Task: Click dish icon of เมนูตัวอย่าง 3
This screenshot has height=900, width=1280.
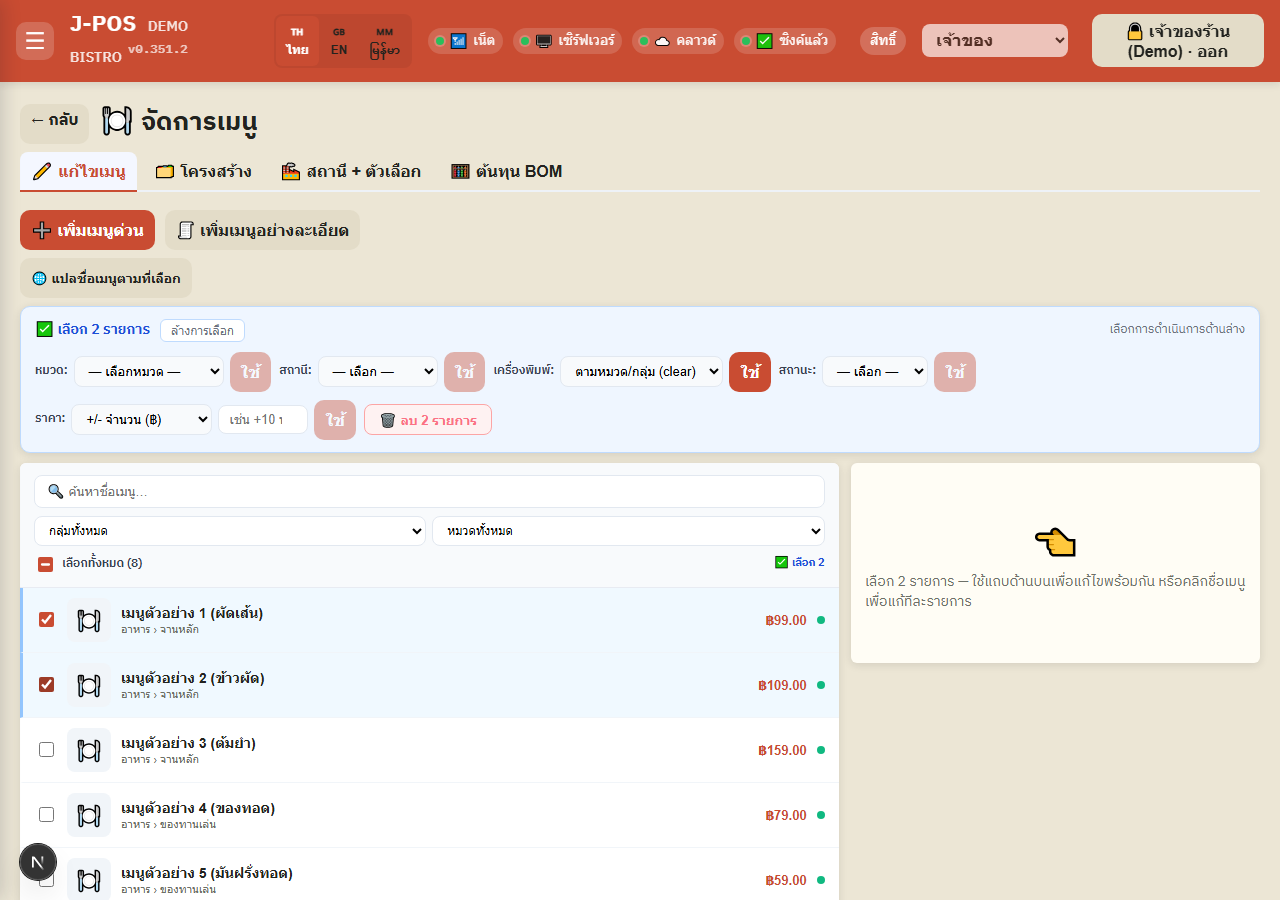Action: click(x=89, y=750)
